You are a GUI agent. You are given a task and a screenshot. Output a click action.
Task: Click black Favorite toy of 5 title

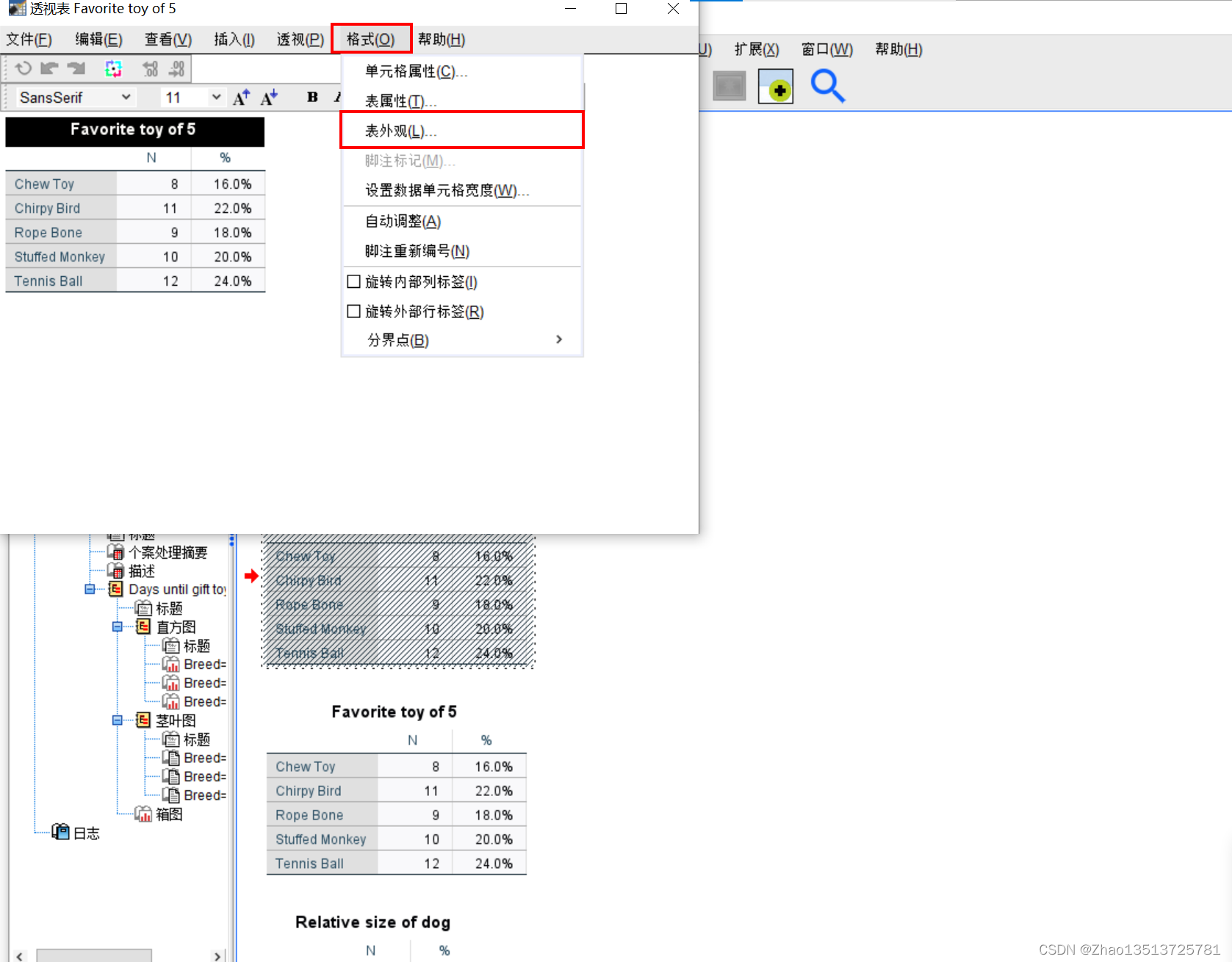(134, 130)
